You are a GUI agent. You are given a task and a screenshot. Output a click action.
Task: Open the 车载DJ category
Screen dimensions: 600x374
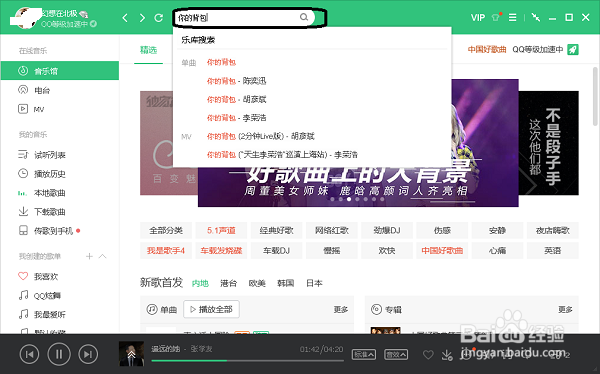[x=276, y=251]
